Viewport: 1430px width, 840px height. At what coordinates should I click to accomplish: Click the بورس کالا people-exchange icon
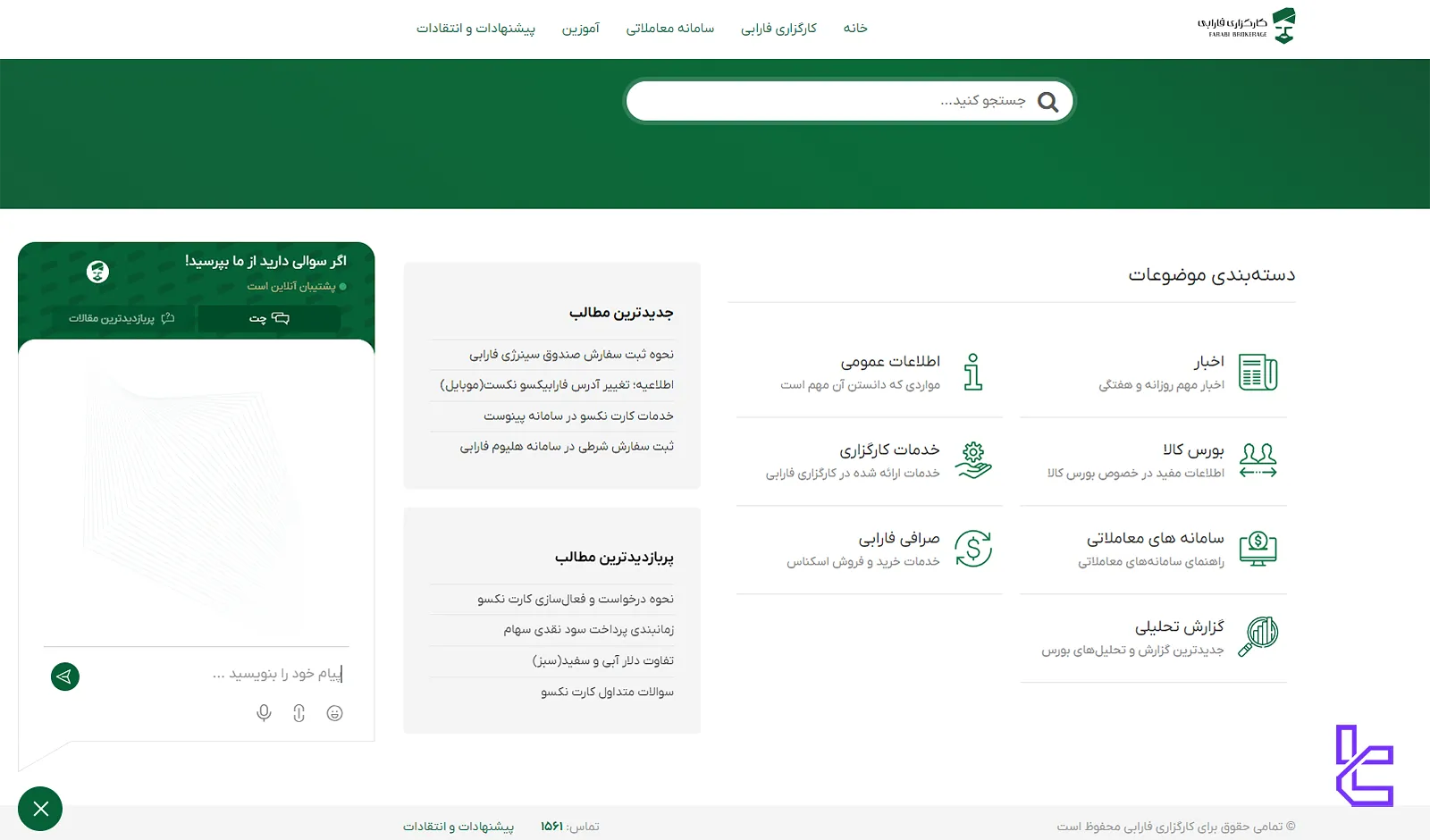click(1259, 459)
